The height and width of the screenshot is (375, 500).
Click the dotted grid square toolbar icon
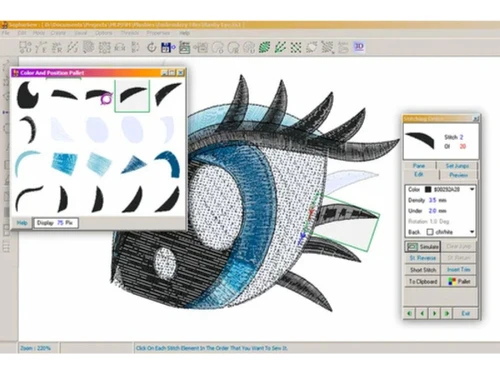coord(104,47)
